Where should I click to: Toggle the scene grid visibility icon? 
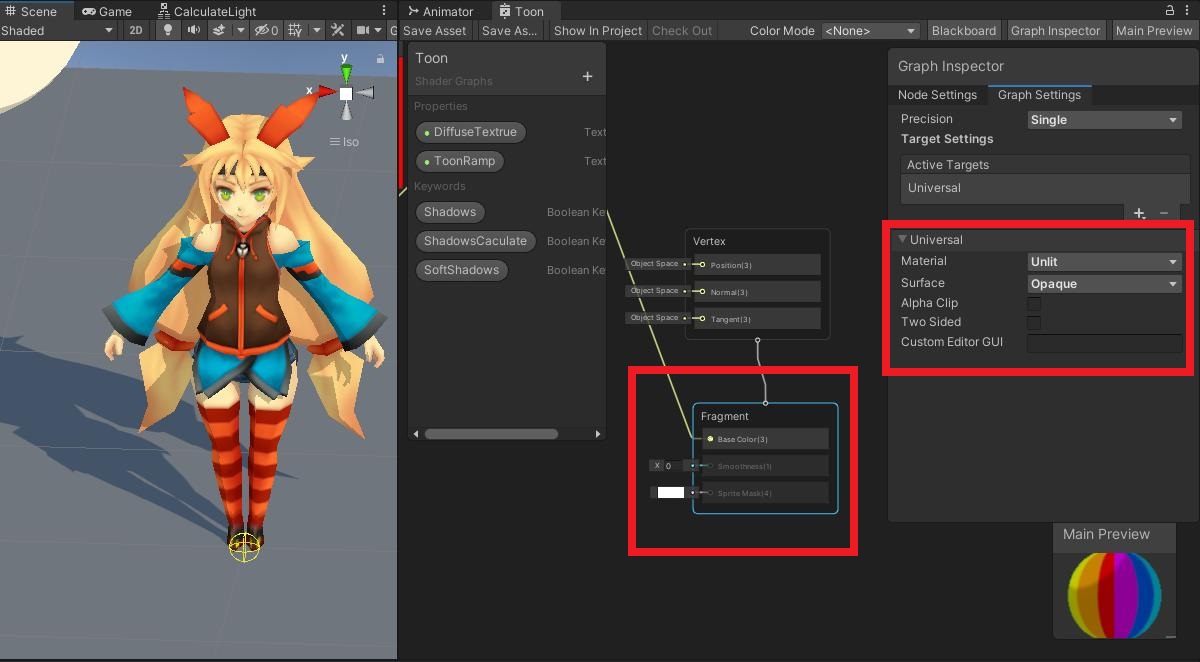[295, 30]
